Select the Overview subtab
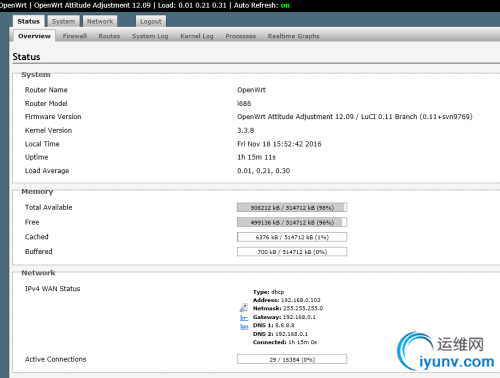 (34, 36)
